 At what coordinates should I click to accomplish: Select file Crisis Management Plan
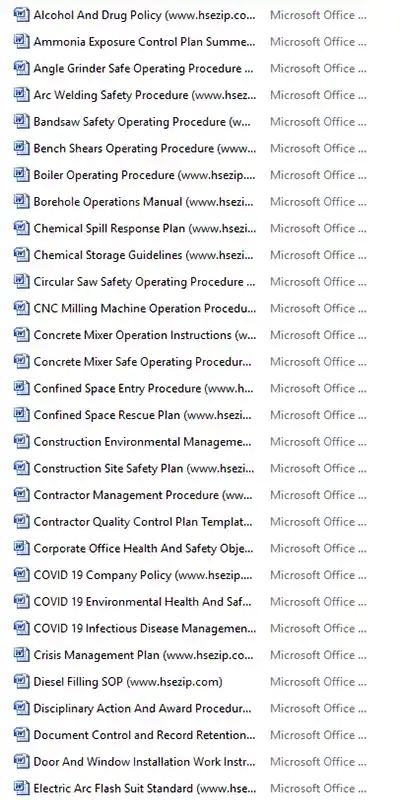point(144,655)
